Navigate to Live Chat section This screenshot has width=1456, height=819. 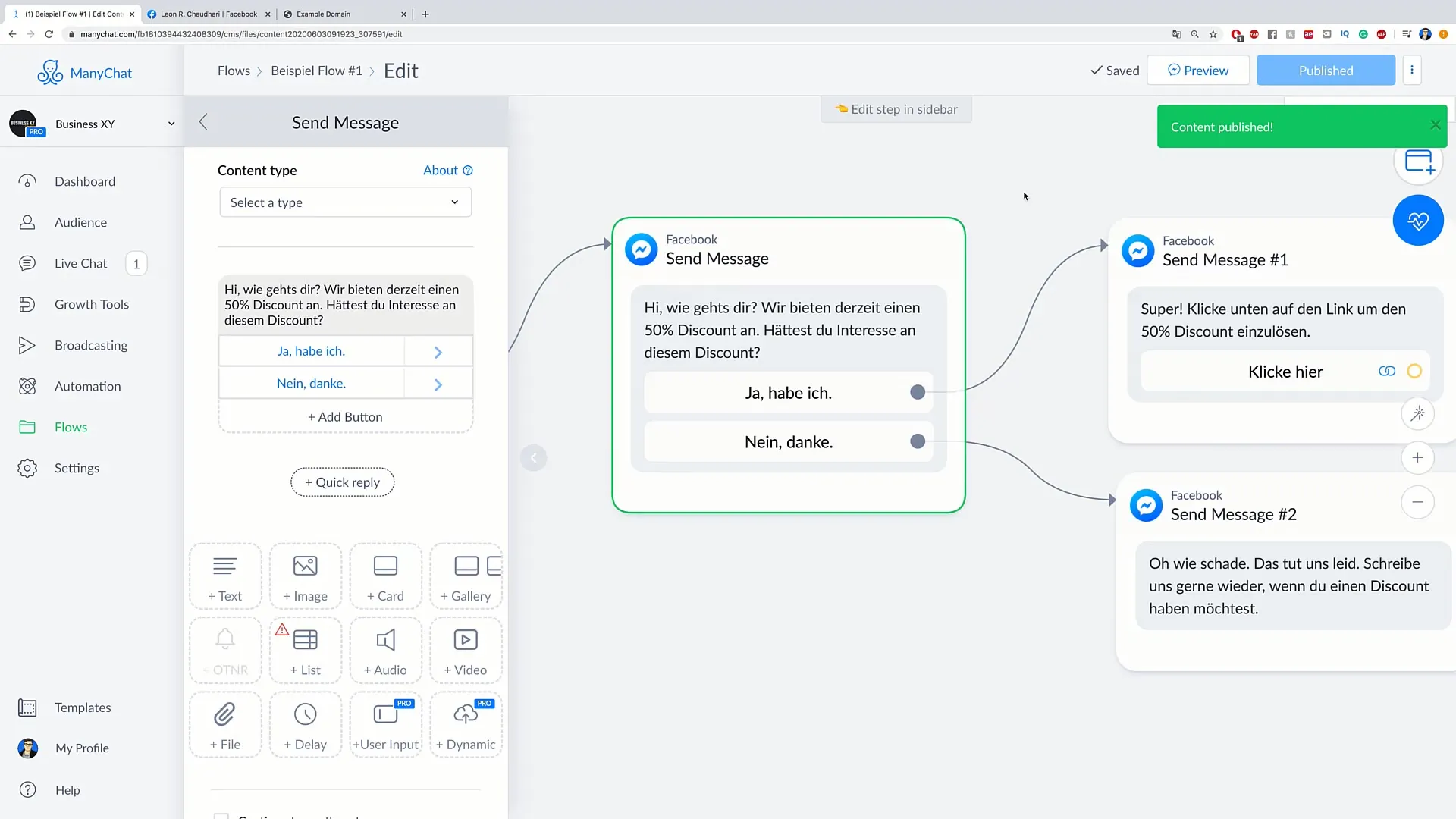coord(81,263)
